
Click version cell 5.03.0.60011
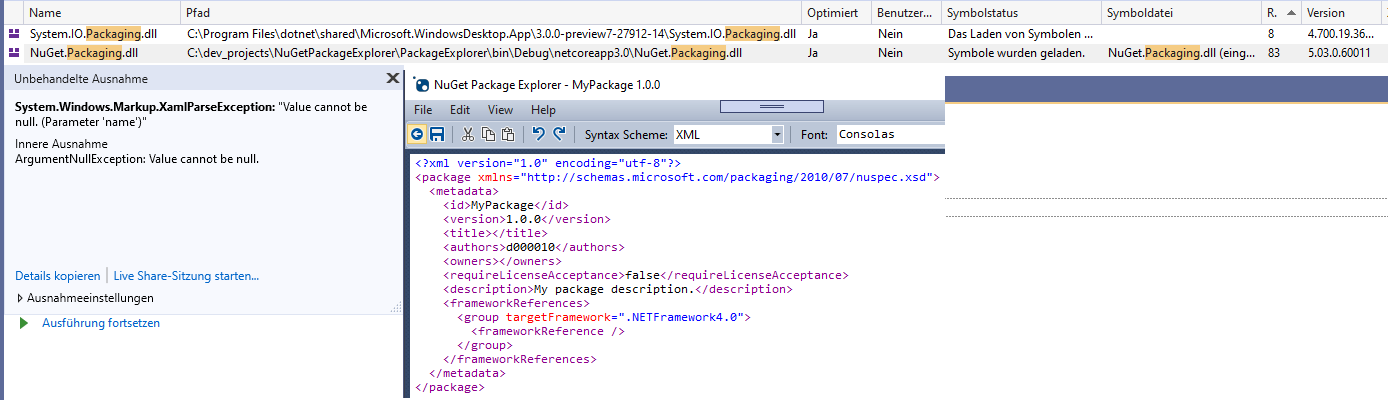pyautogui.click(x=1338, y=53)
